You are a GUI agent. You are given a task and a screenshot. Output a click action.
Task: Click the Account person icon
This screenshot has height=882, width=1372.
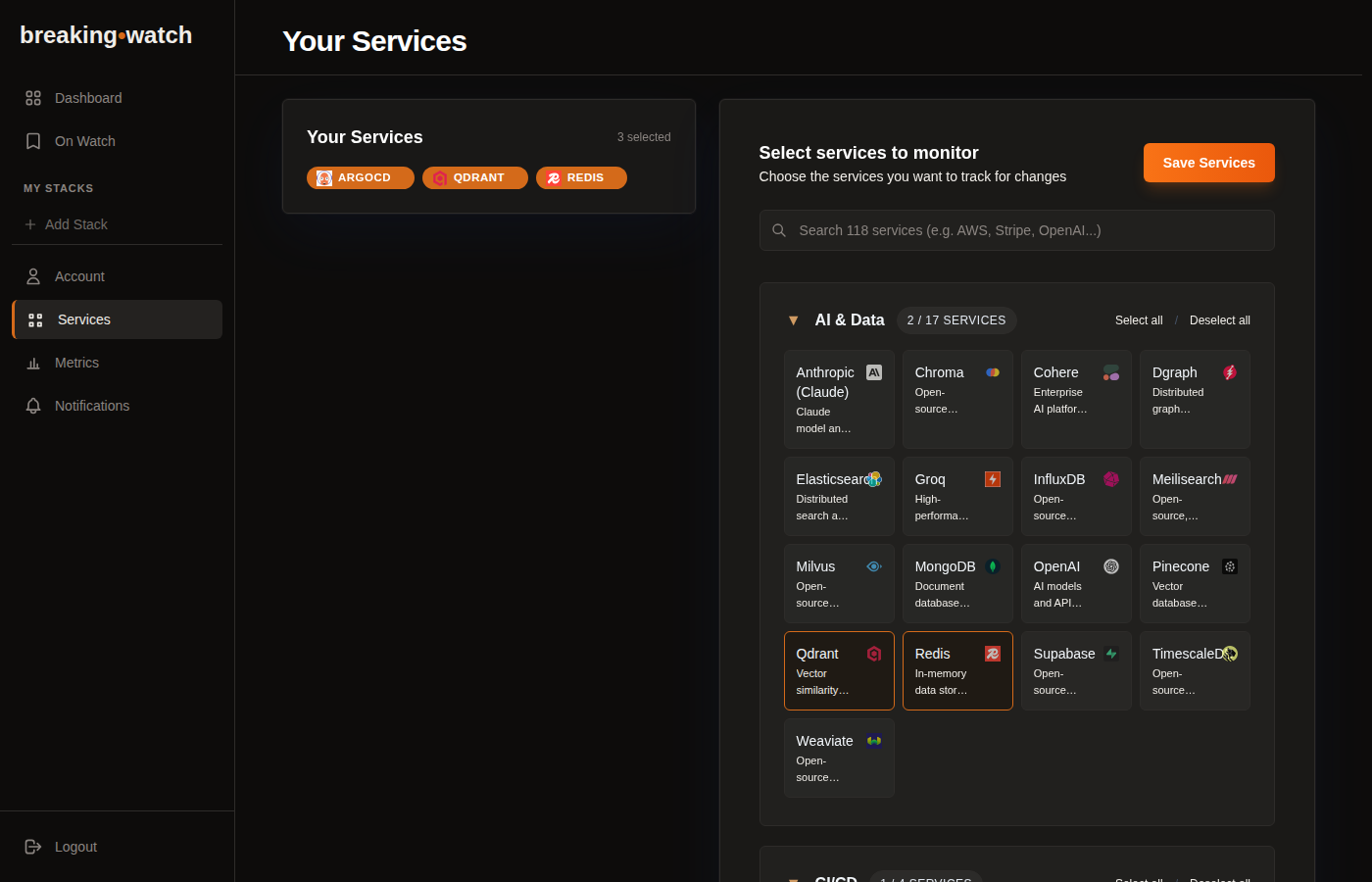click(x=33, y=276)
